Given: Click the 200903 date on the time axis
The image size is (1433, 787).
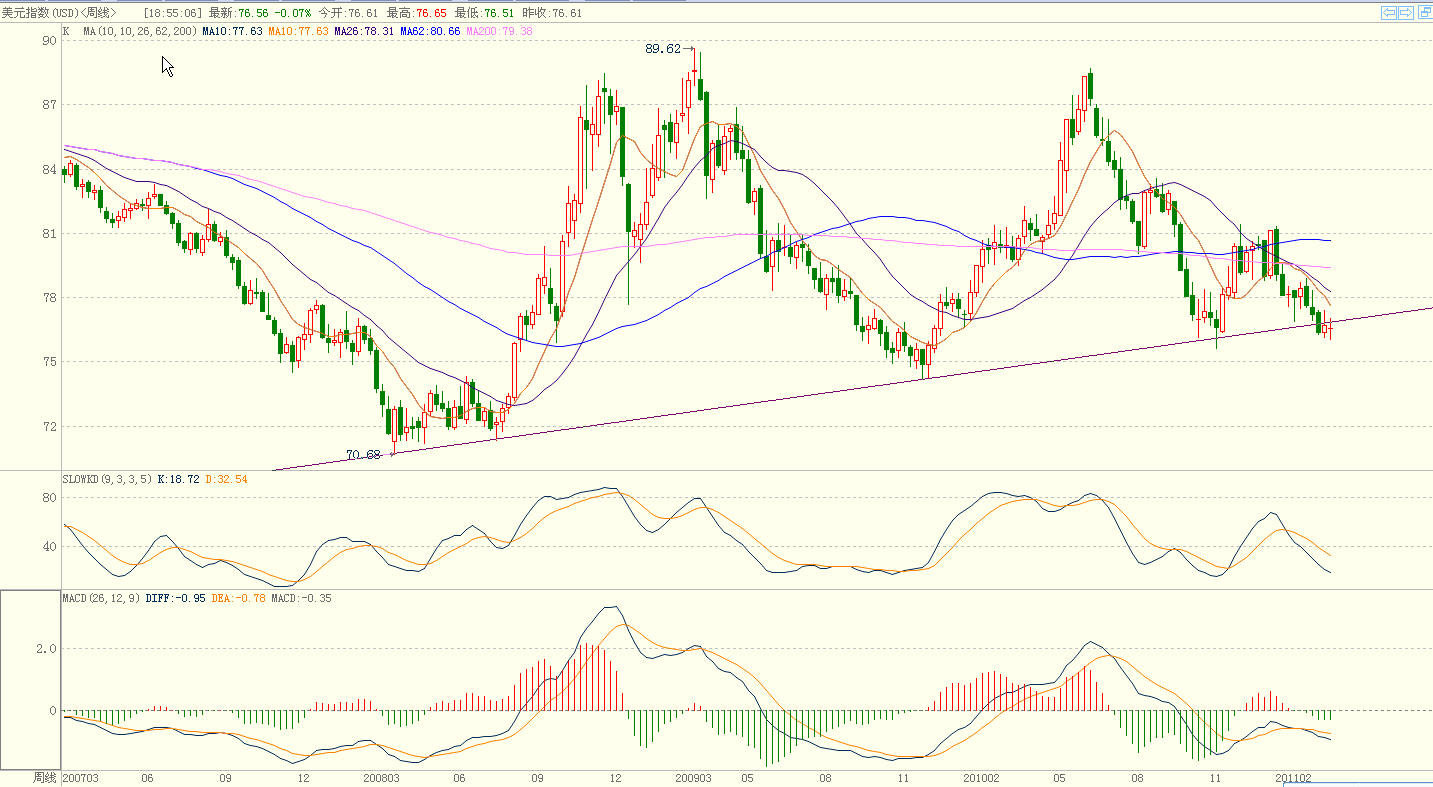Looking at the screenshot, I should coord(693,777).
